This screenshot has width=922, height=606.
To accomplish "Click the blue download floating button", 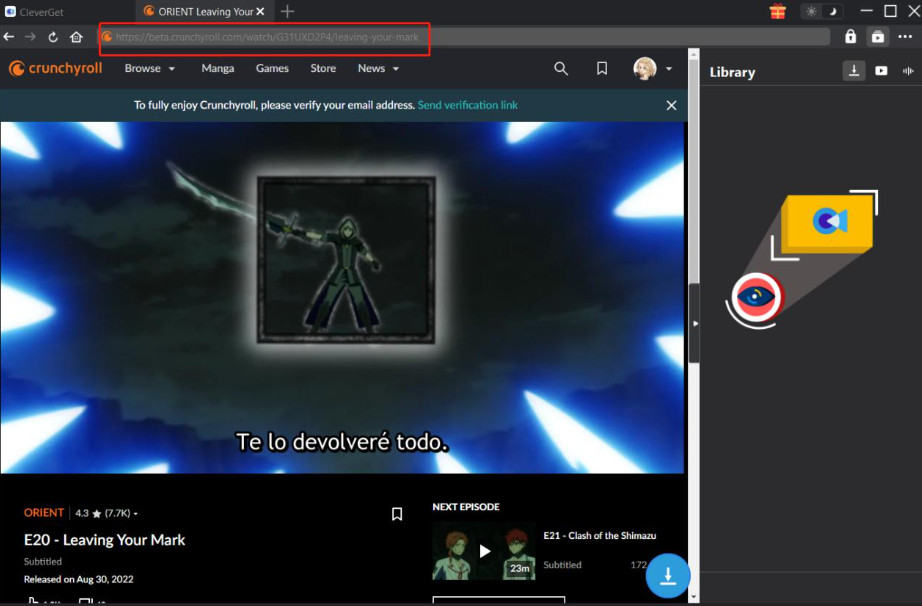I will (668, 576).
